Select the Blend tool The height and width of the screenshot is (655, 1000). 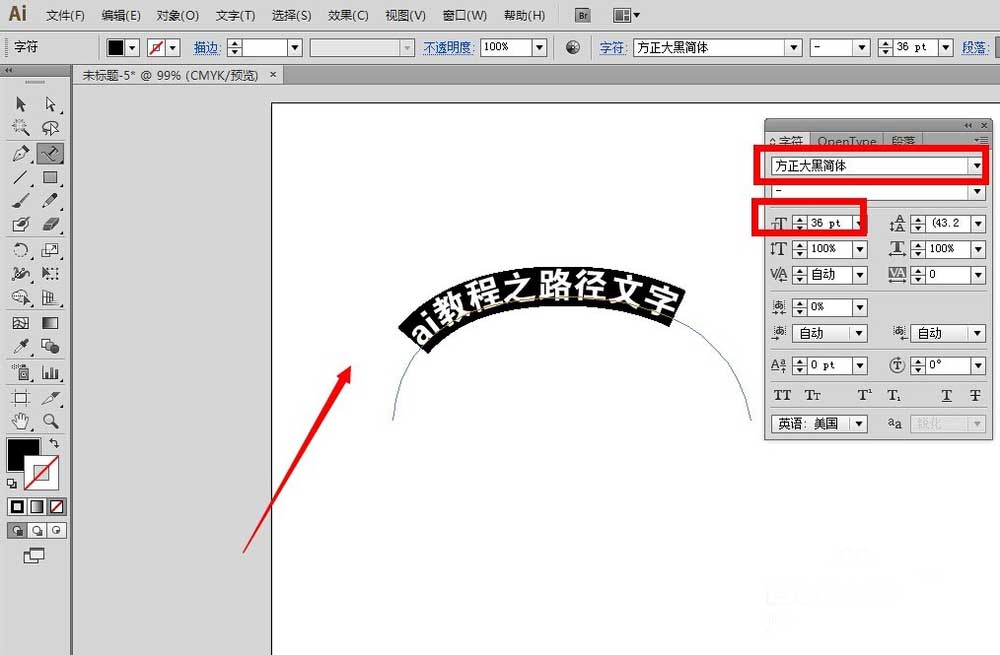click(50, 346)
